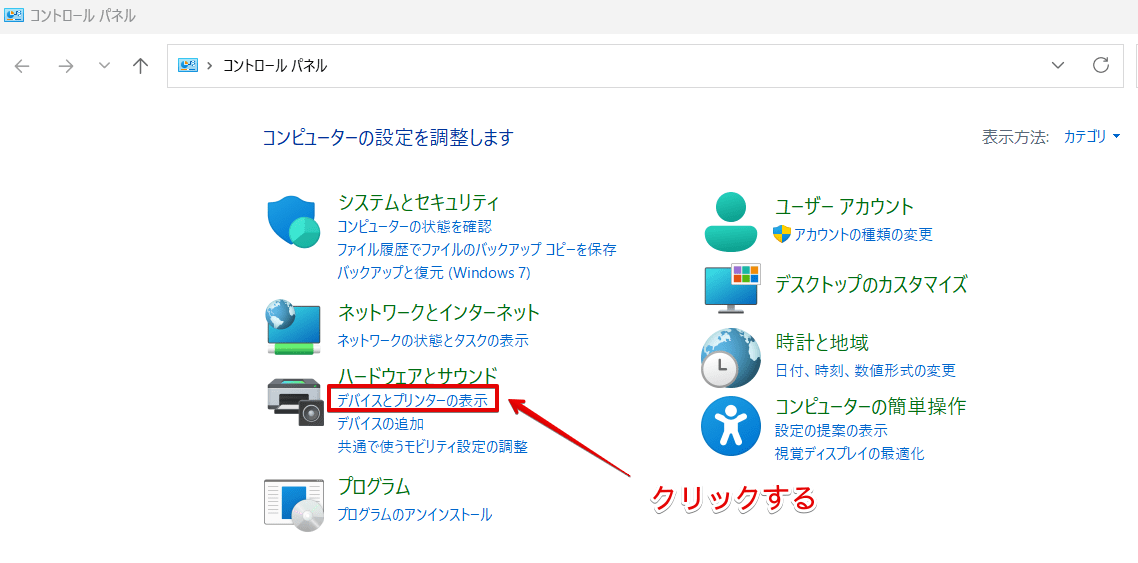Open ファイル履歴でファイルのバックアップ コピーを保存 link
The image size is (1138, 563).
(477, 250)
